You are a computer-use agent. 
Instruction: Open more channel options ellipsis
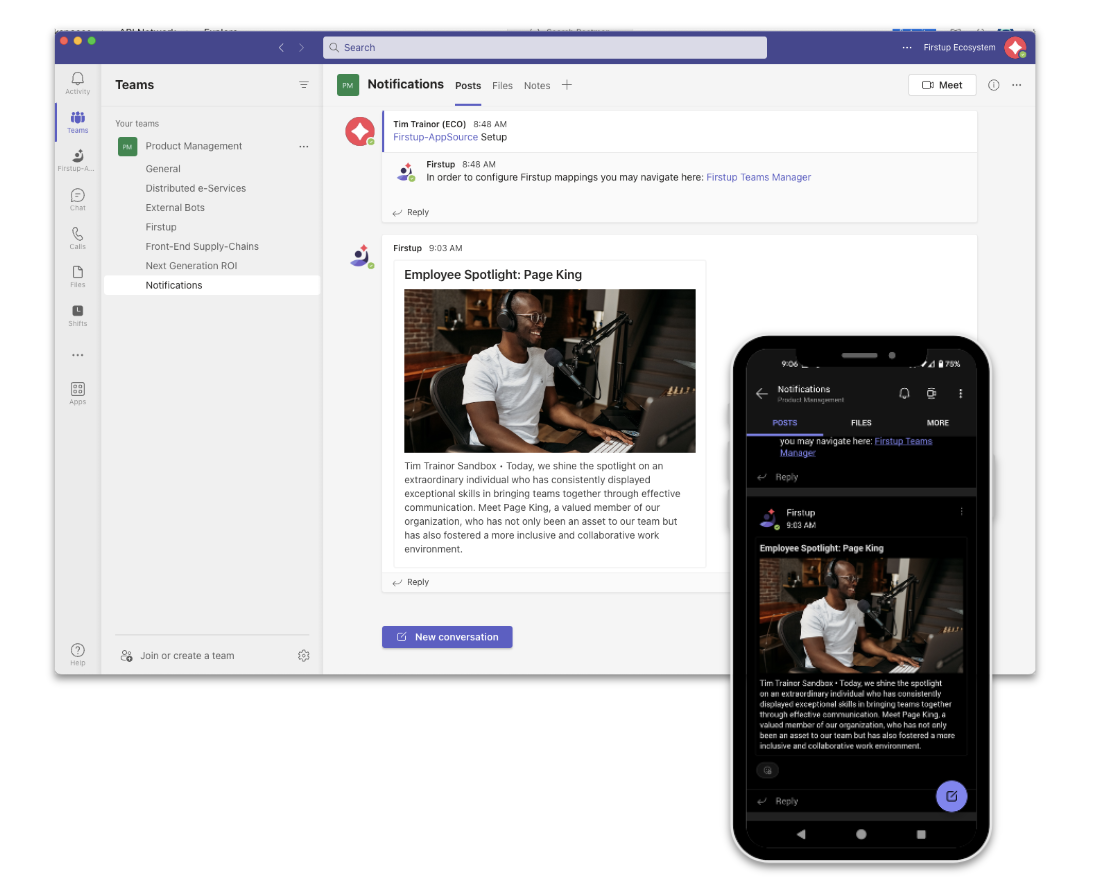click(x=1016, y=85)
